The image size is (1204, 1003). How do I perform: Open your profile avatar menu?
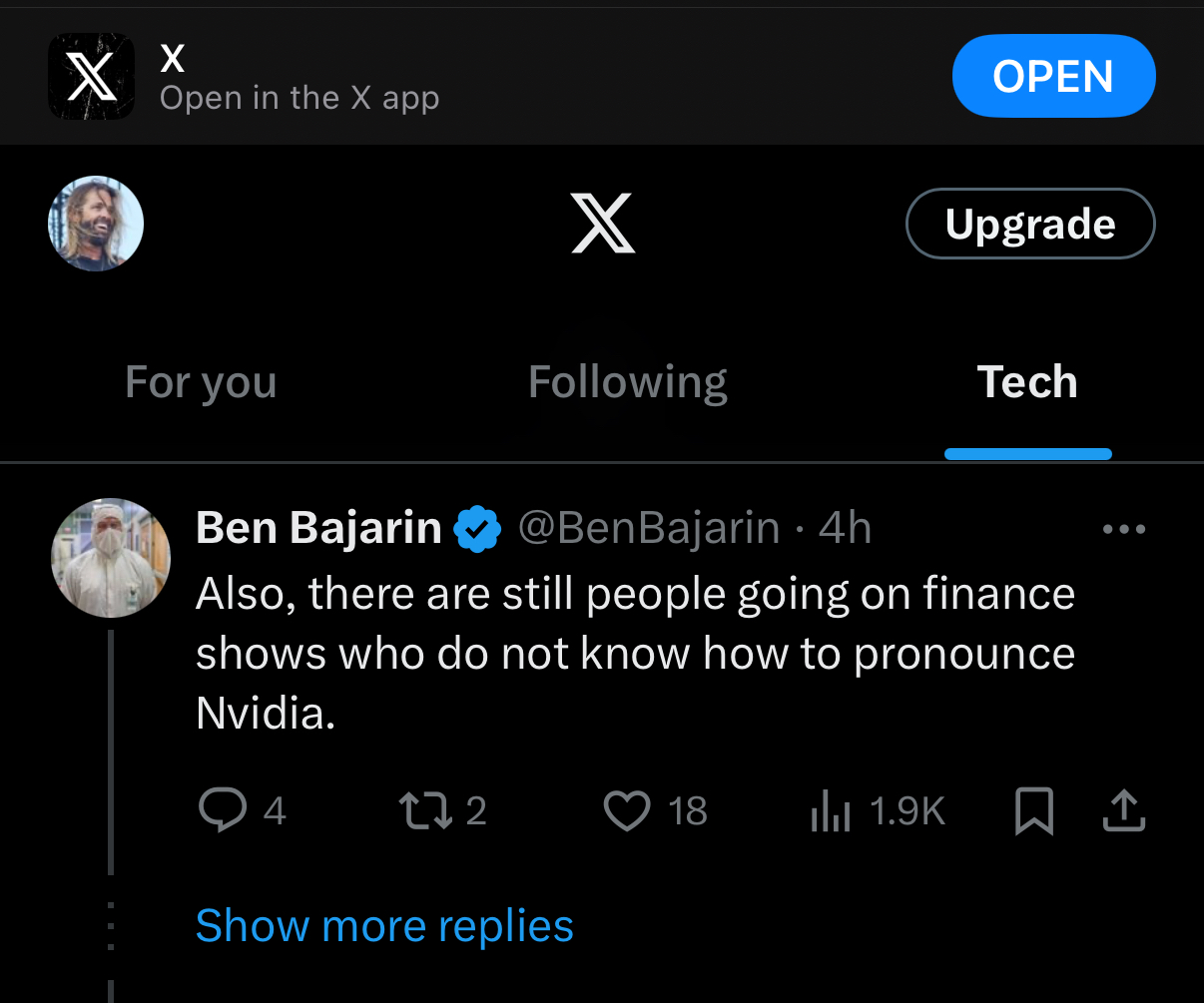(96, 224)
